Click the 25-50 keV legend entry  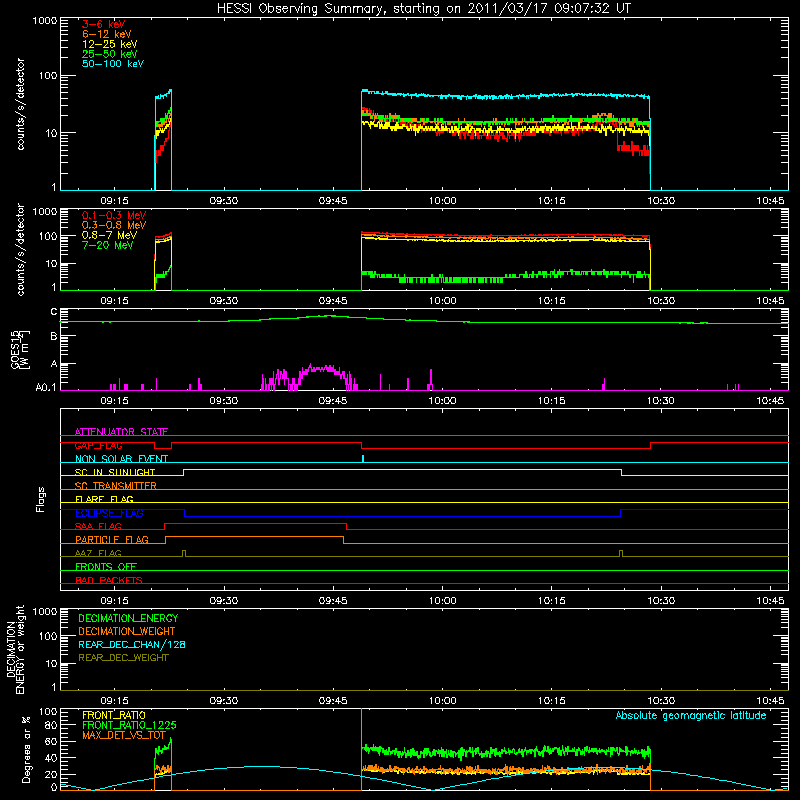pos(110,54)
